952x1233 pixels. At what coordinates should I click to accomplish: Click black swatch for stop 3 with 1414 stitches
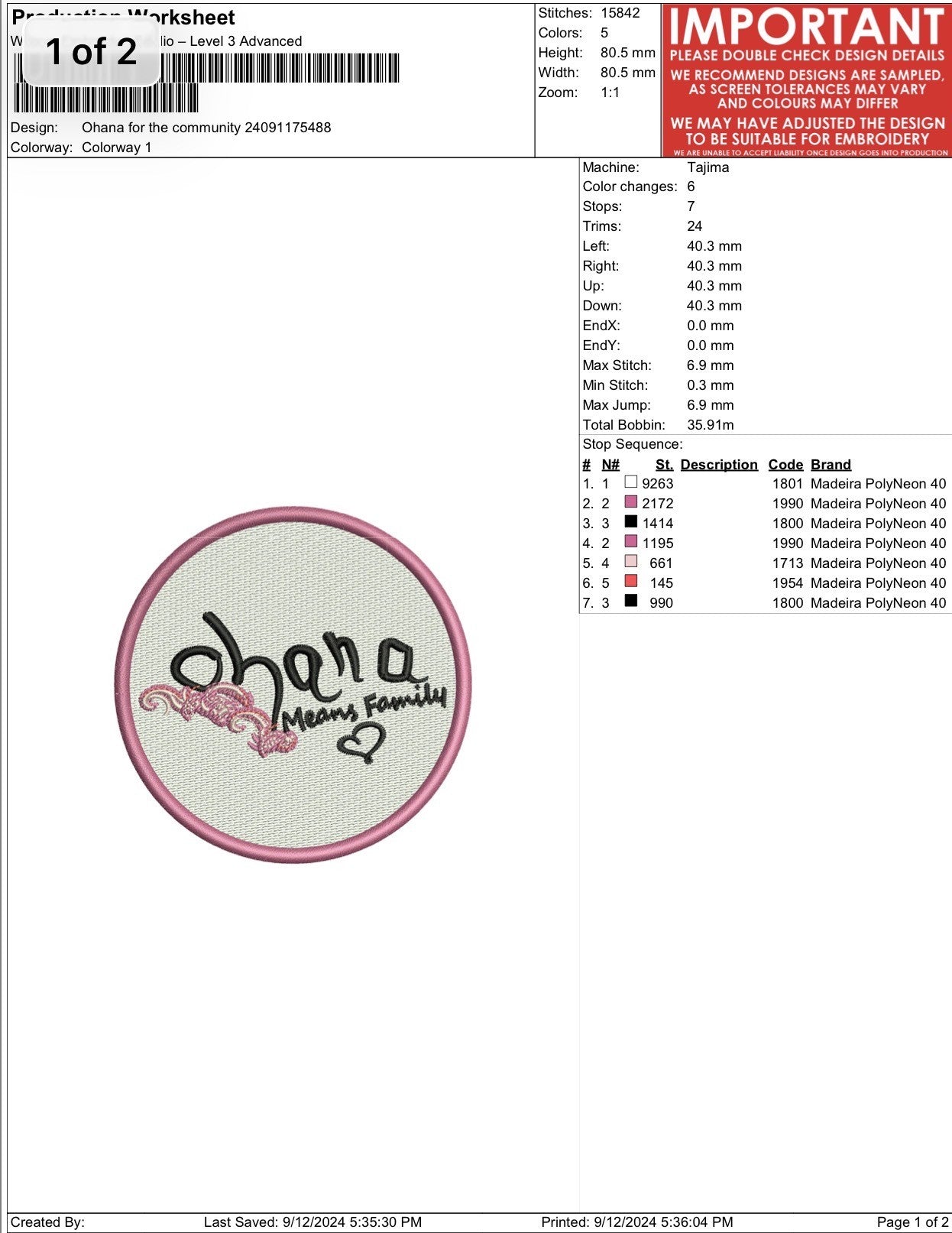(x=630, y=522)
